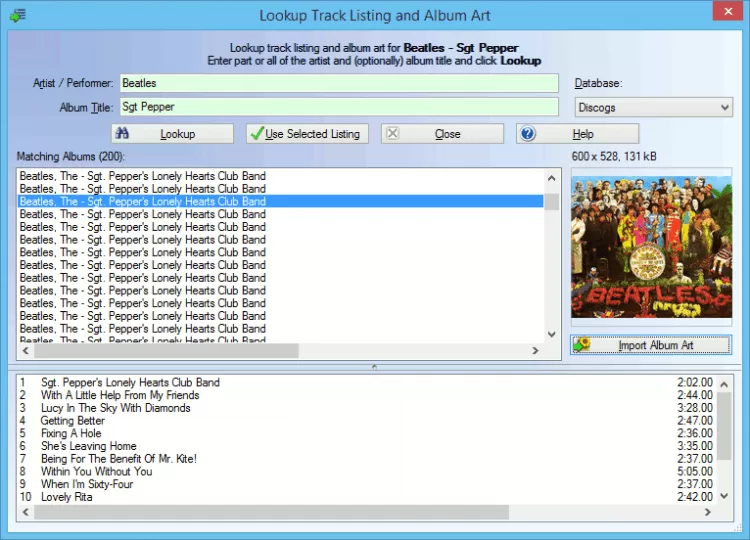Select track Being For The Benefit Of Mr. Kite!

pos(367,459)
